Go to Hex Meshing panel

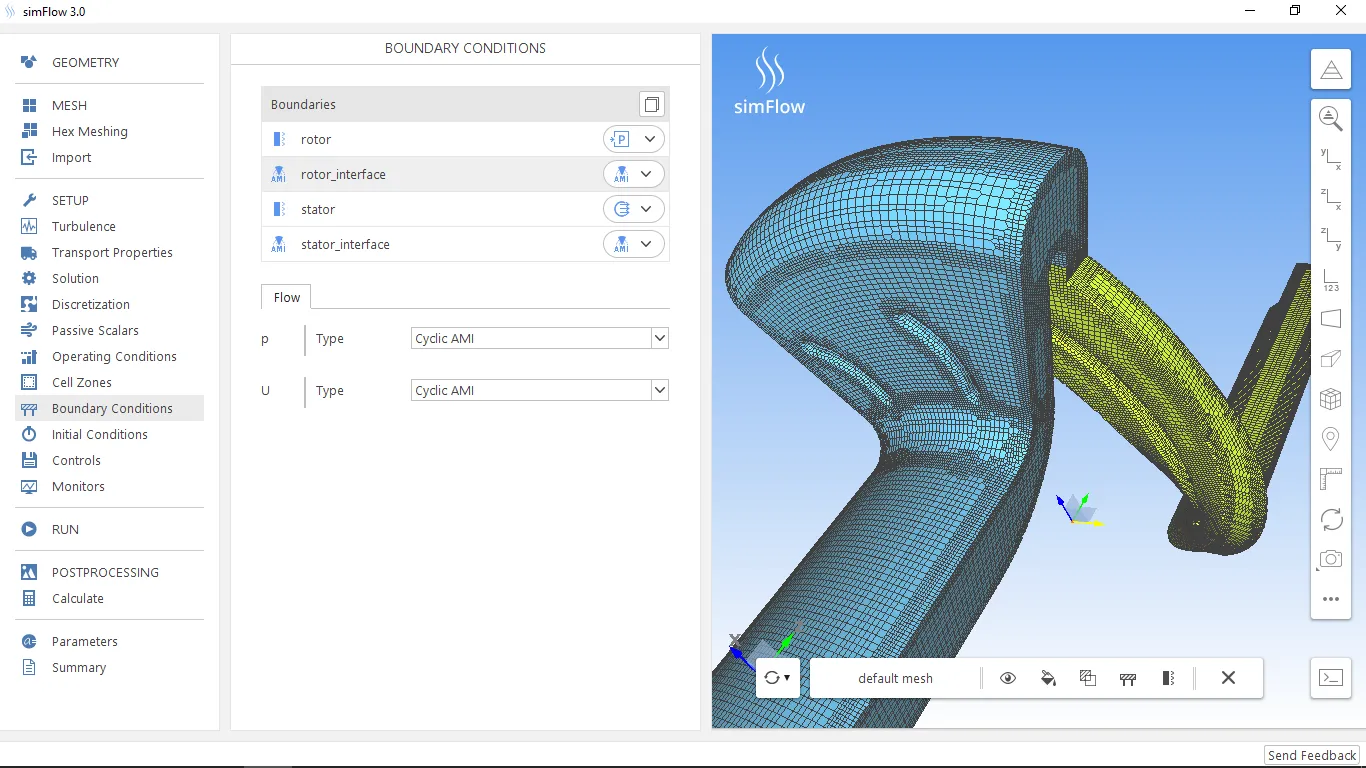[x=89, y=131]
